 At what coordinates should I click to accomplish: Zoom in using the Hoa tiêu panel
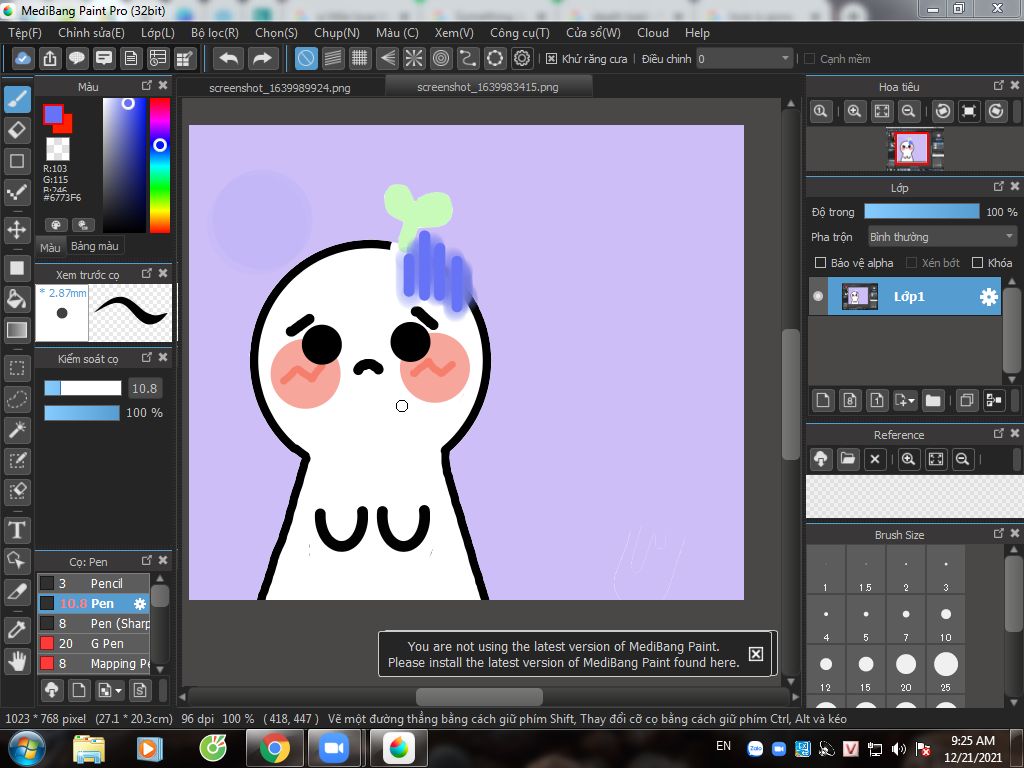[x=854, y=112]
